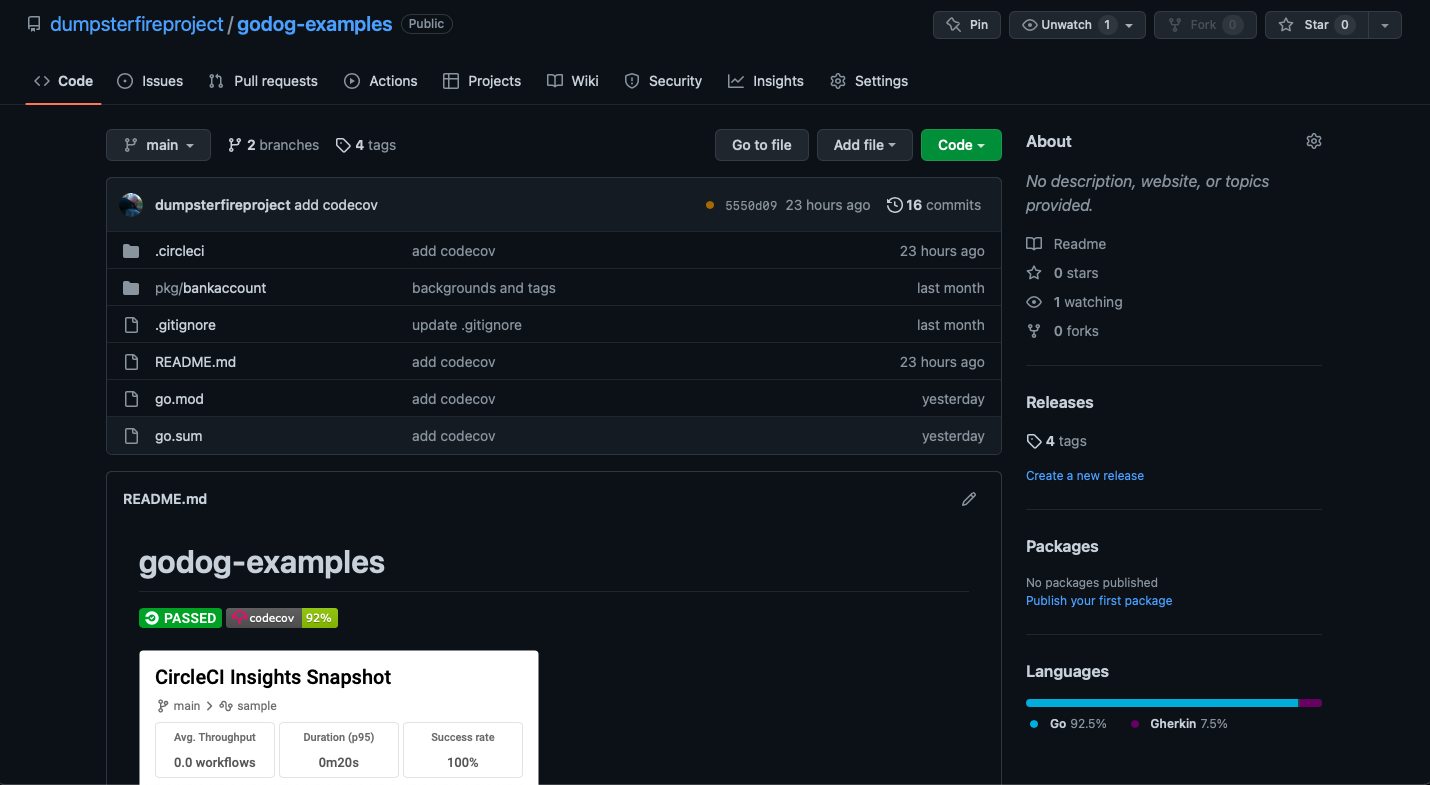Expand the dropdown arrow beside Star

coord(1385,25)
